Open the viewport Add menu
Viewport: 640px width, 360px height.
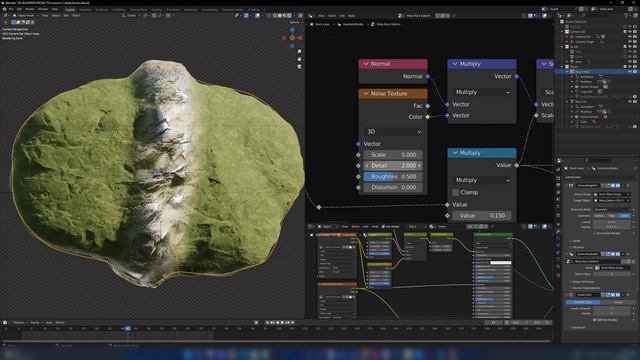tap(66, 16)
